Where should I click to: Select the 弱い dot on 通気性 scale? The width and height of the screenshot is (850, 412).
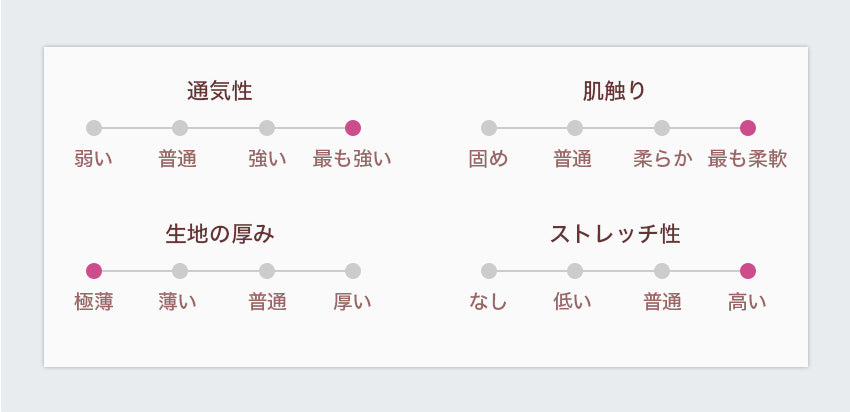[x=94, y=128]
